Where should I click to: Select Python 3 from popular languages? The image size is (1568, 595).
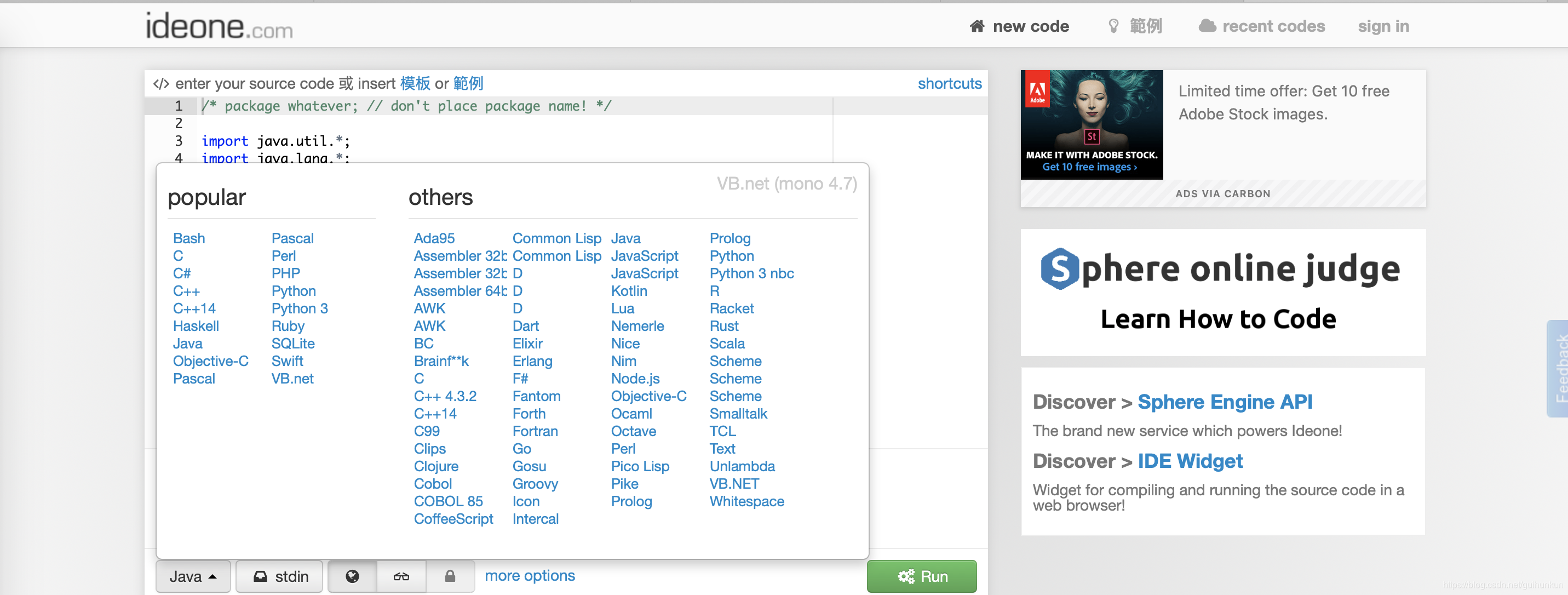[299, 309]
